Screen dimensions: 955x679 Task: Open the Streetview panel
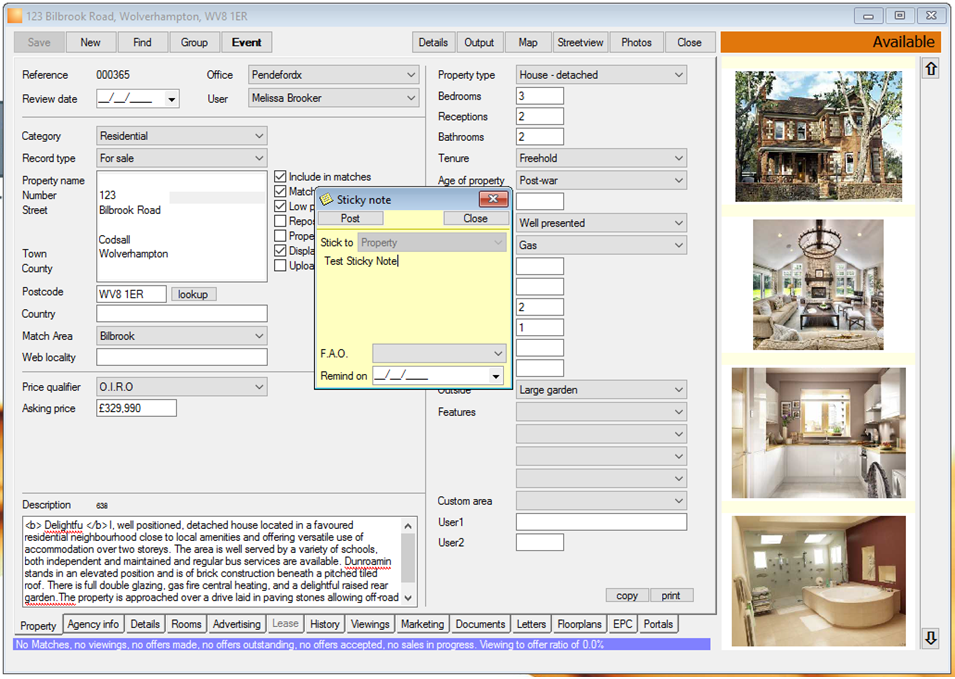(x=580, y=42)
